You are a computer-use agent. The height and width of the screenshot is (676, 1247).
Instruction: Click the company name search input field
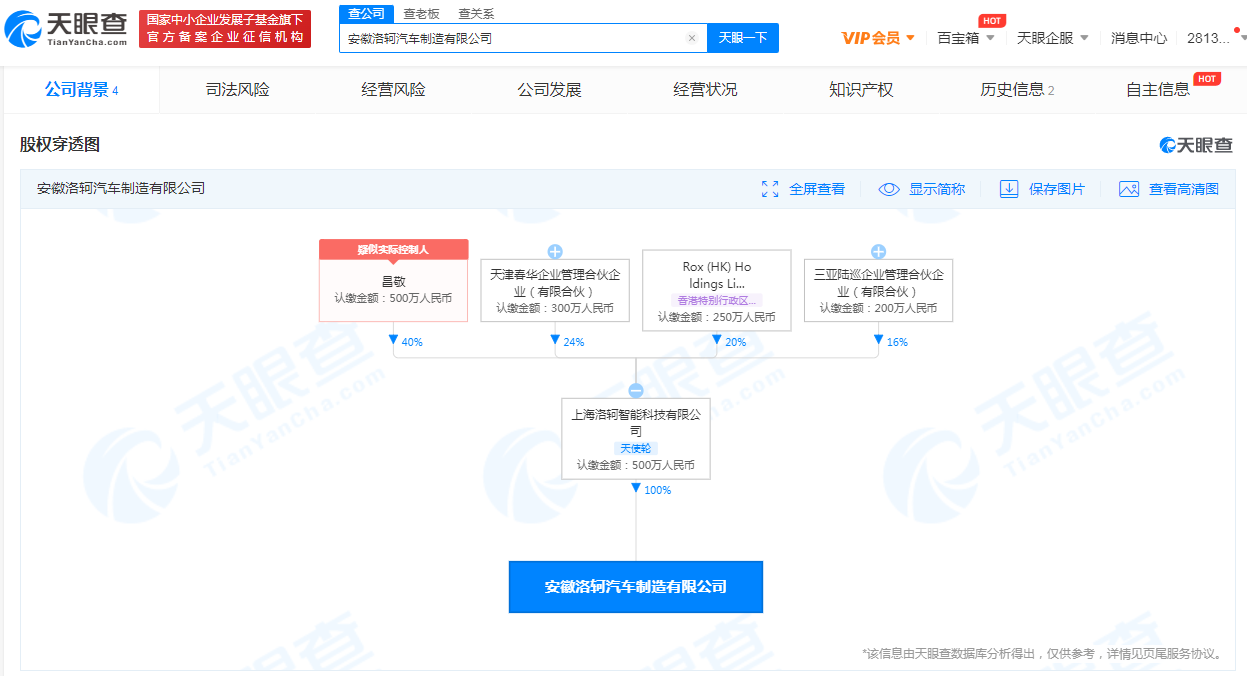(x=510, y=39)
